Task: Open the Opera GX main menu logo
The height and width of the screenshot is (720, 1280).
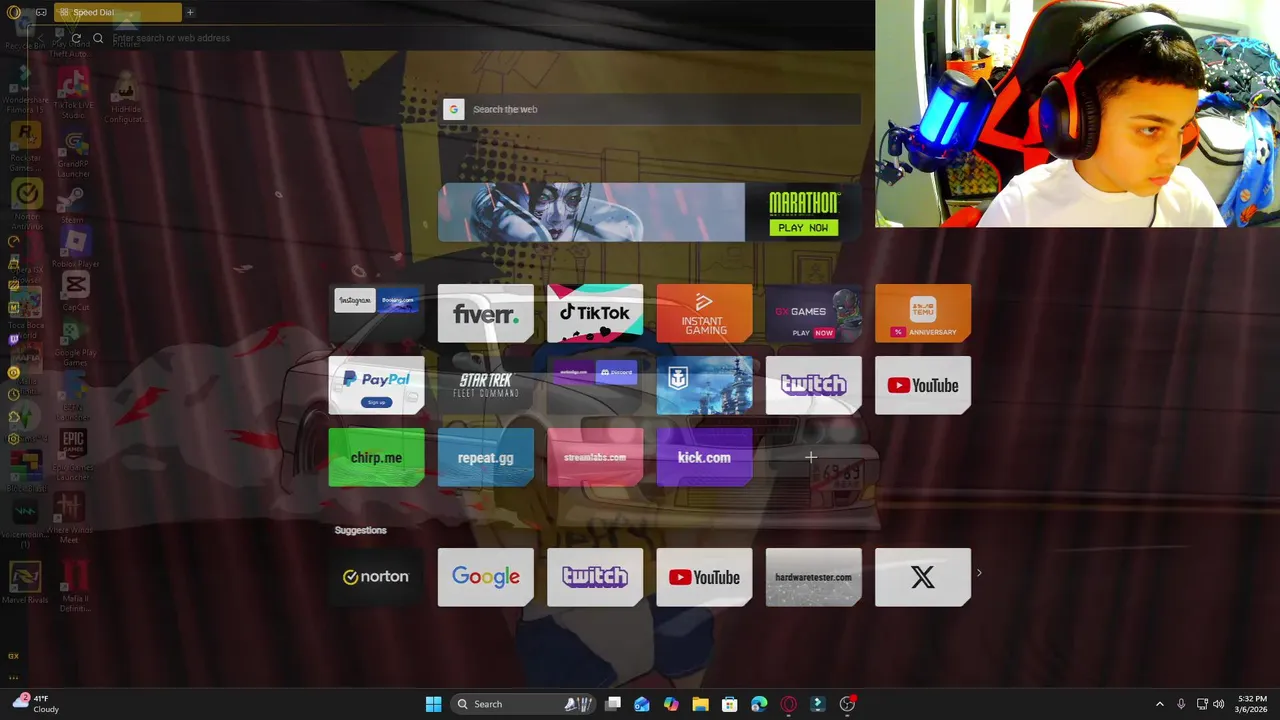Action: [13, 12]
